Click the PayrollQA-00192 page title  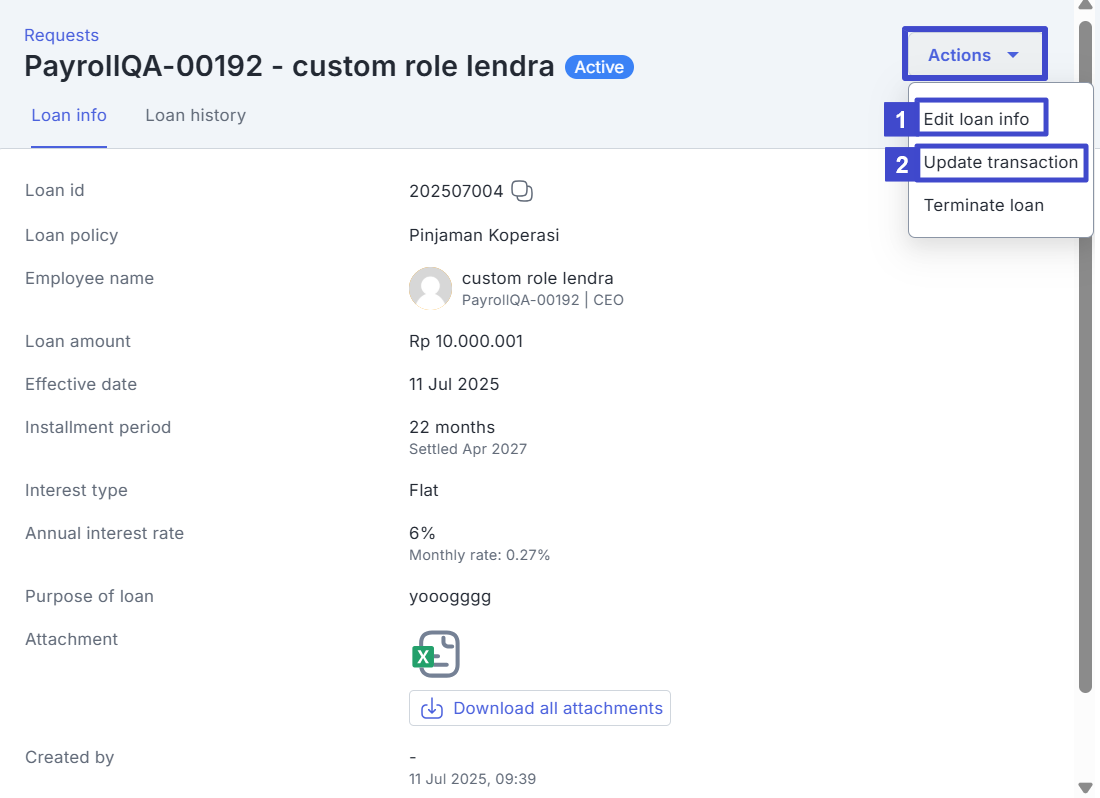[289, 67]
